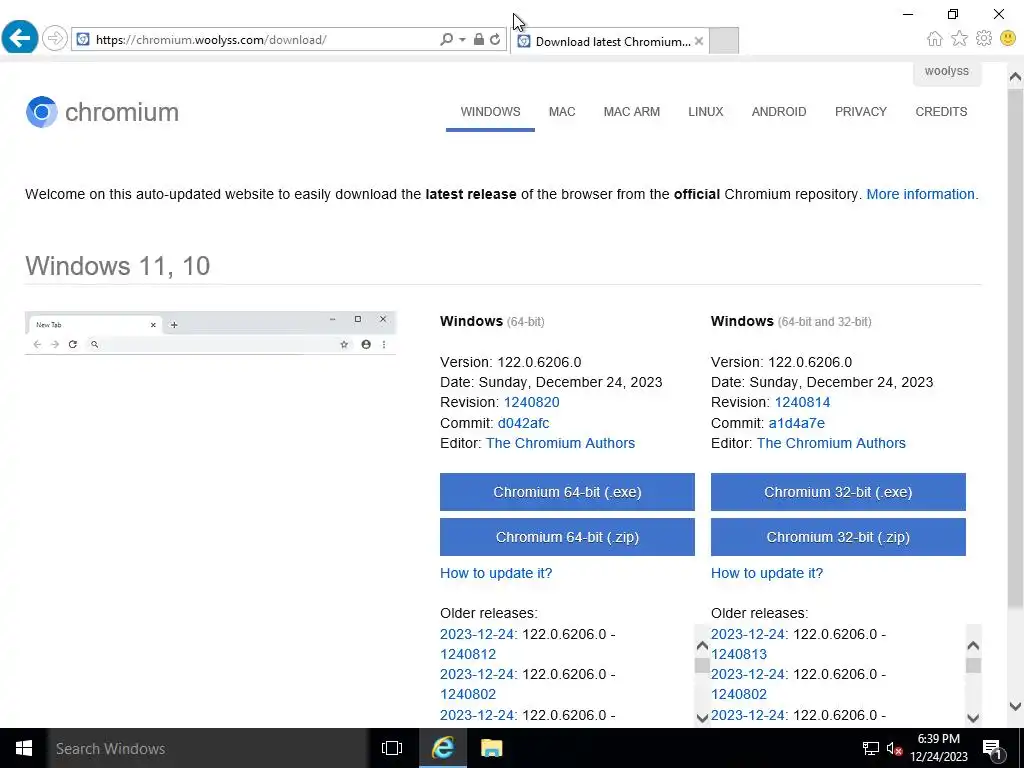The image size is (1024, 768).
Task: Open the Action Center notifications icon
Action: point(992,749)
